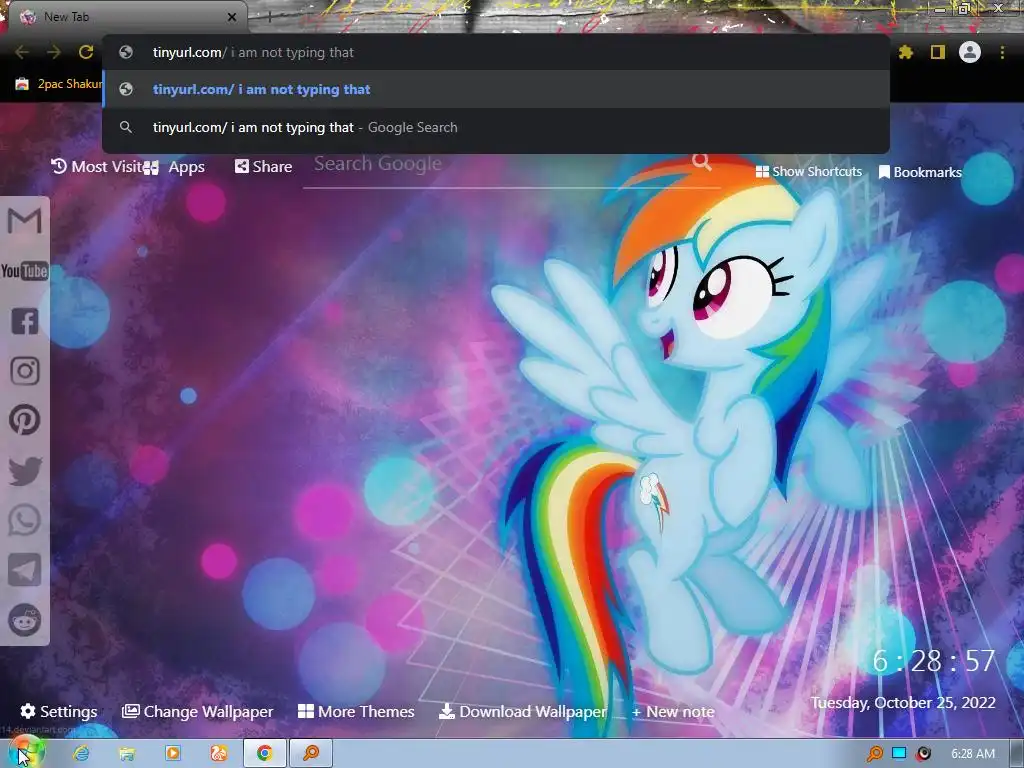Open Pinterest sidebar shortcut

pyautogui.click(x=25, y=420)
